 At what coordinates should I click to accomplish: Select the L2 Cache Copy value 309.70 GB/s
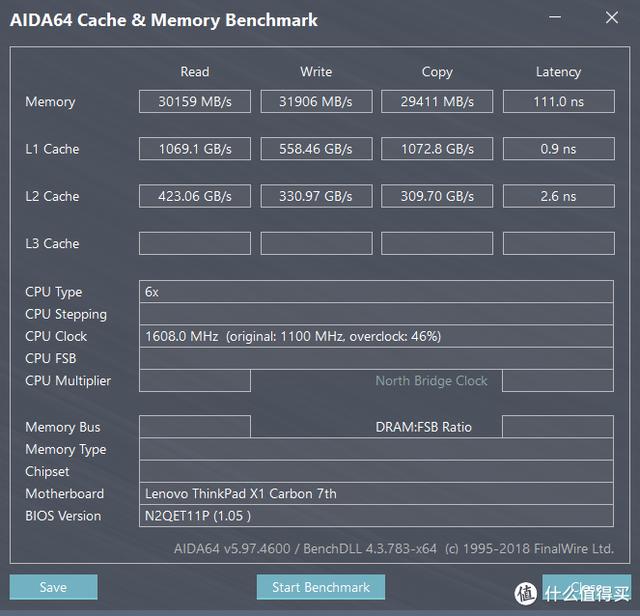pos(437,196)
